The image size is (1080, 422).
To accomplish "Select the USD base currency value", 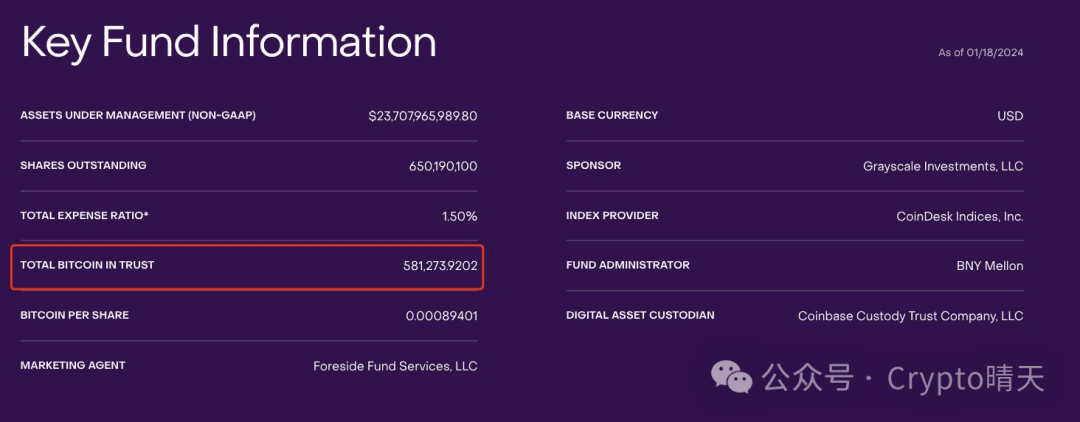I will tap(1010, 116).
